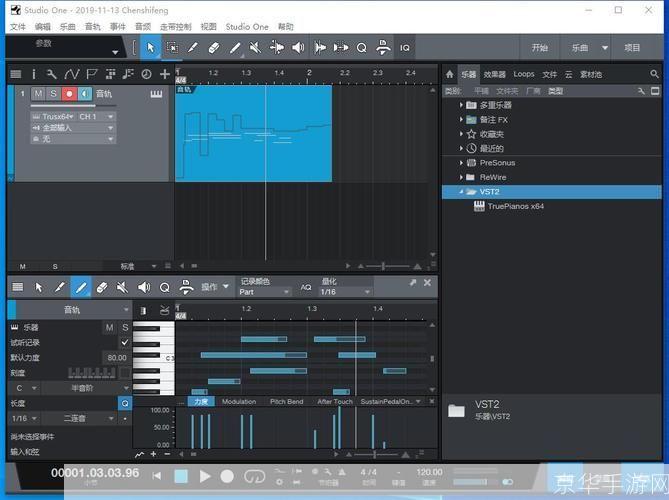Mute instrument with editor M button
The width and height of the screenshot is (669, 500).
110,327
